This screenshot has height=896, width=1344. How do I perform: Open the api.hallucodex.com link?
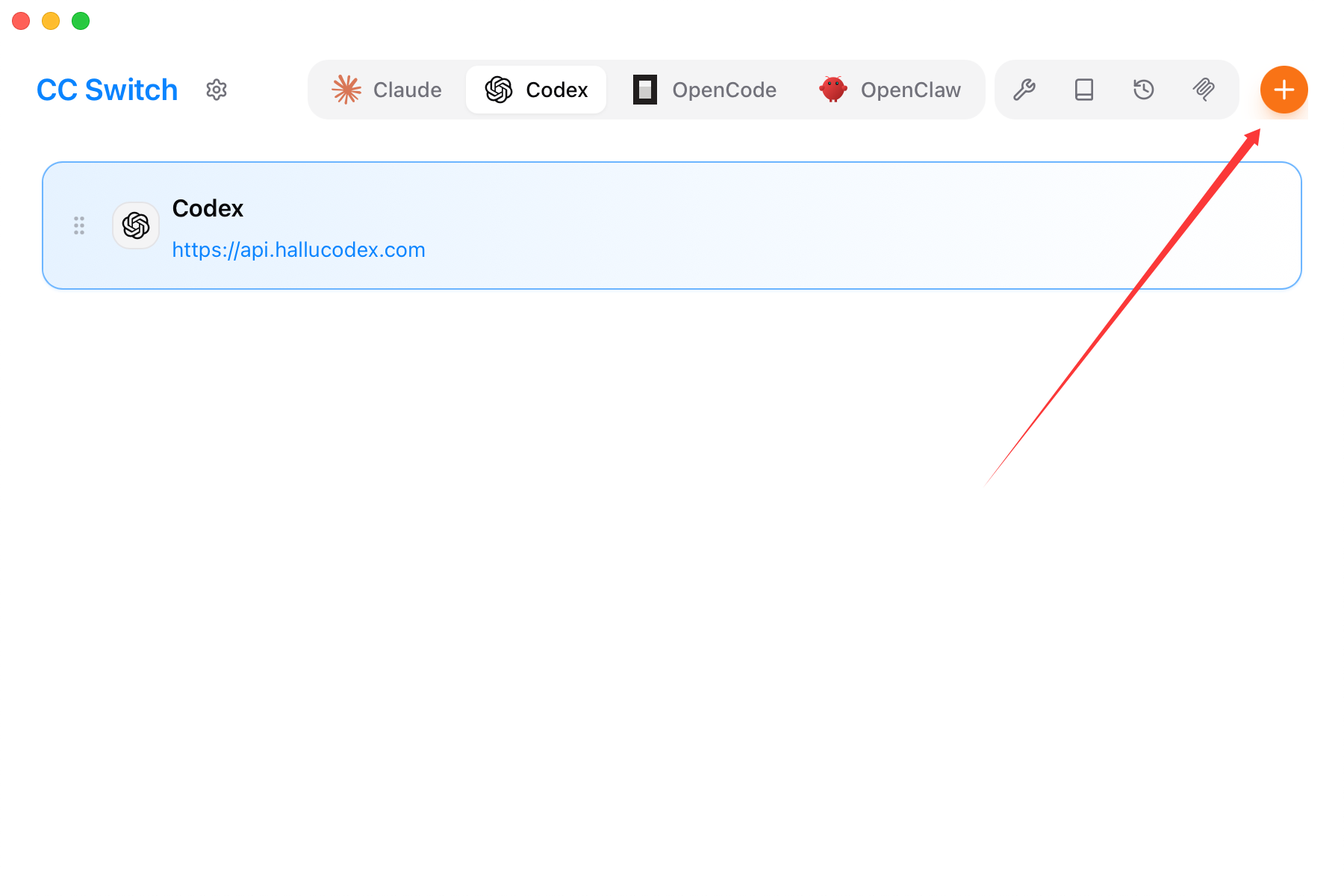(299, 249)
